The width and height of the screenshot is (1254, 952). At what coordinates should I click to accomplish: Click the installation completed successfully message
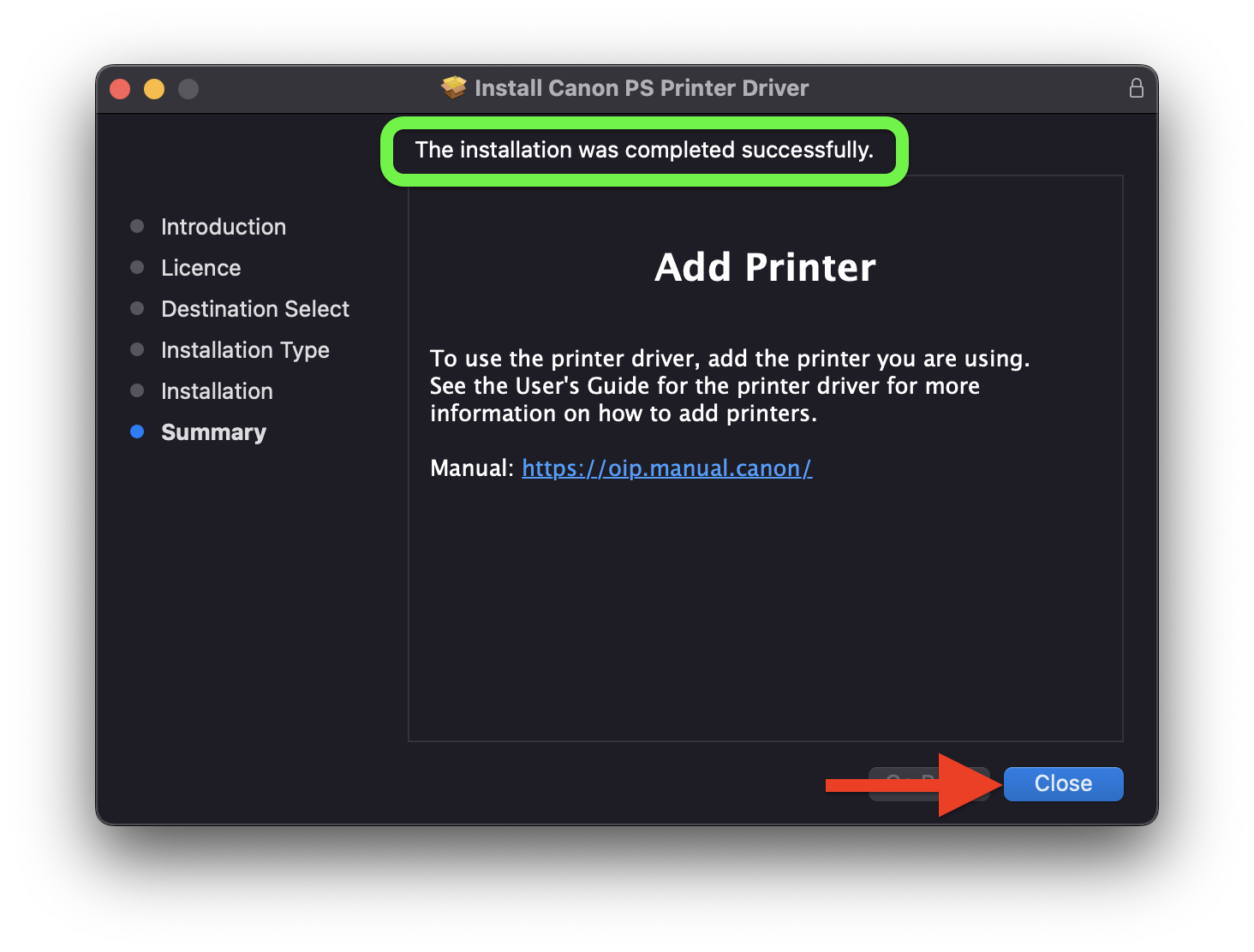click(644, 151)
